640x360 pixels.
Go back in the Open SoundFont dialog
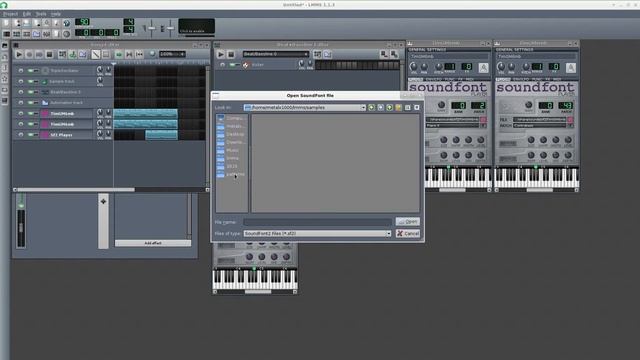pyautogui.click(x=371, y=107)
